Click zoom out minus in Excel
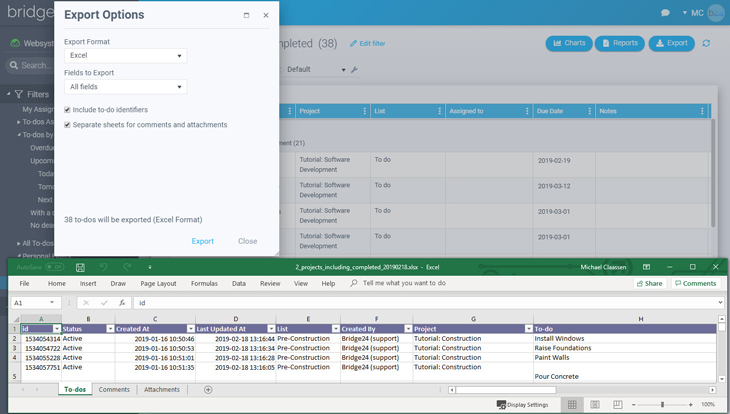The height and width of the screenshot is (414, 730). click(x=633, y=405)
